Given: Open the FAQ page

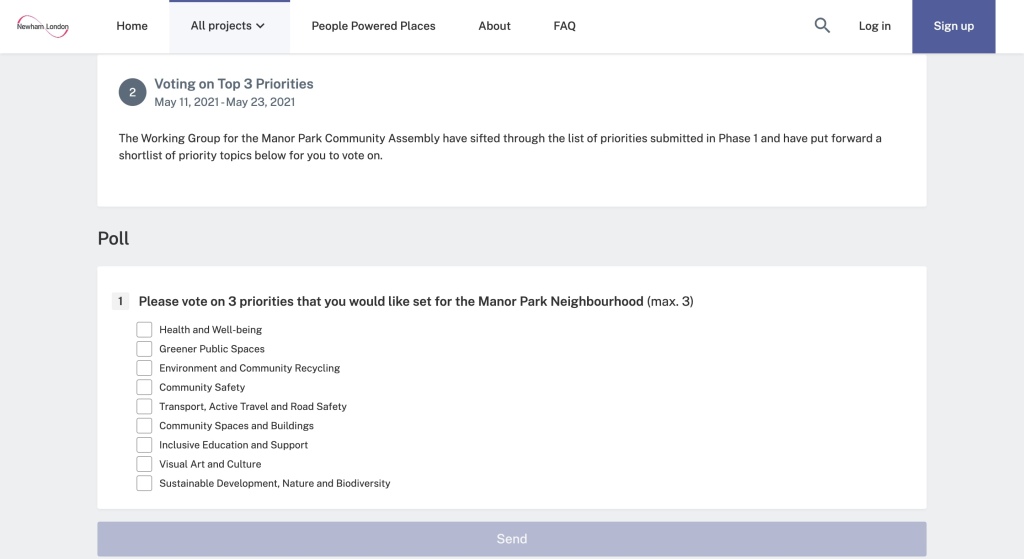Looking at the screenshot, I should 564,26.
